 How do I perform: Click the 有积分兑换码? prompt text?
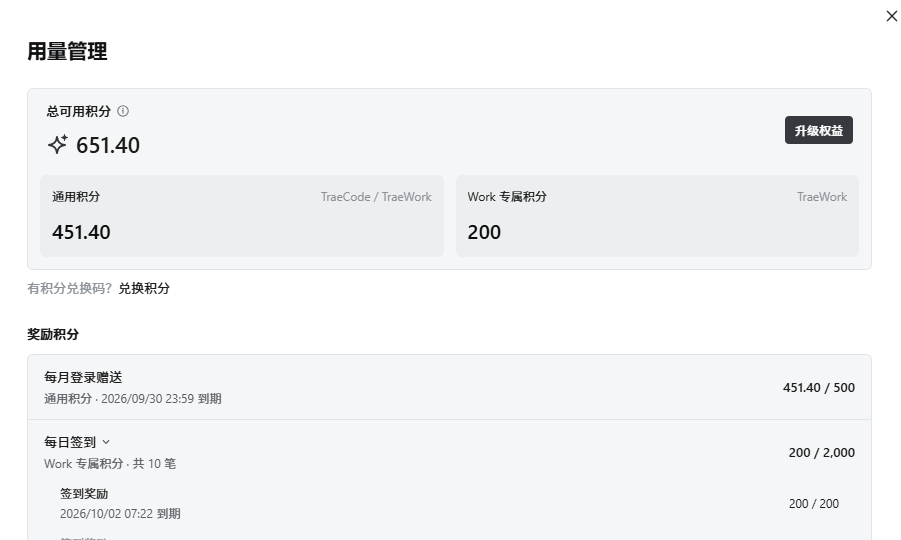[x=70, y=288]
